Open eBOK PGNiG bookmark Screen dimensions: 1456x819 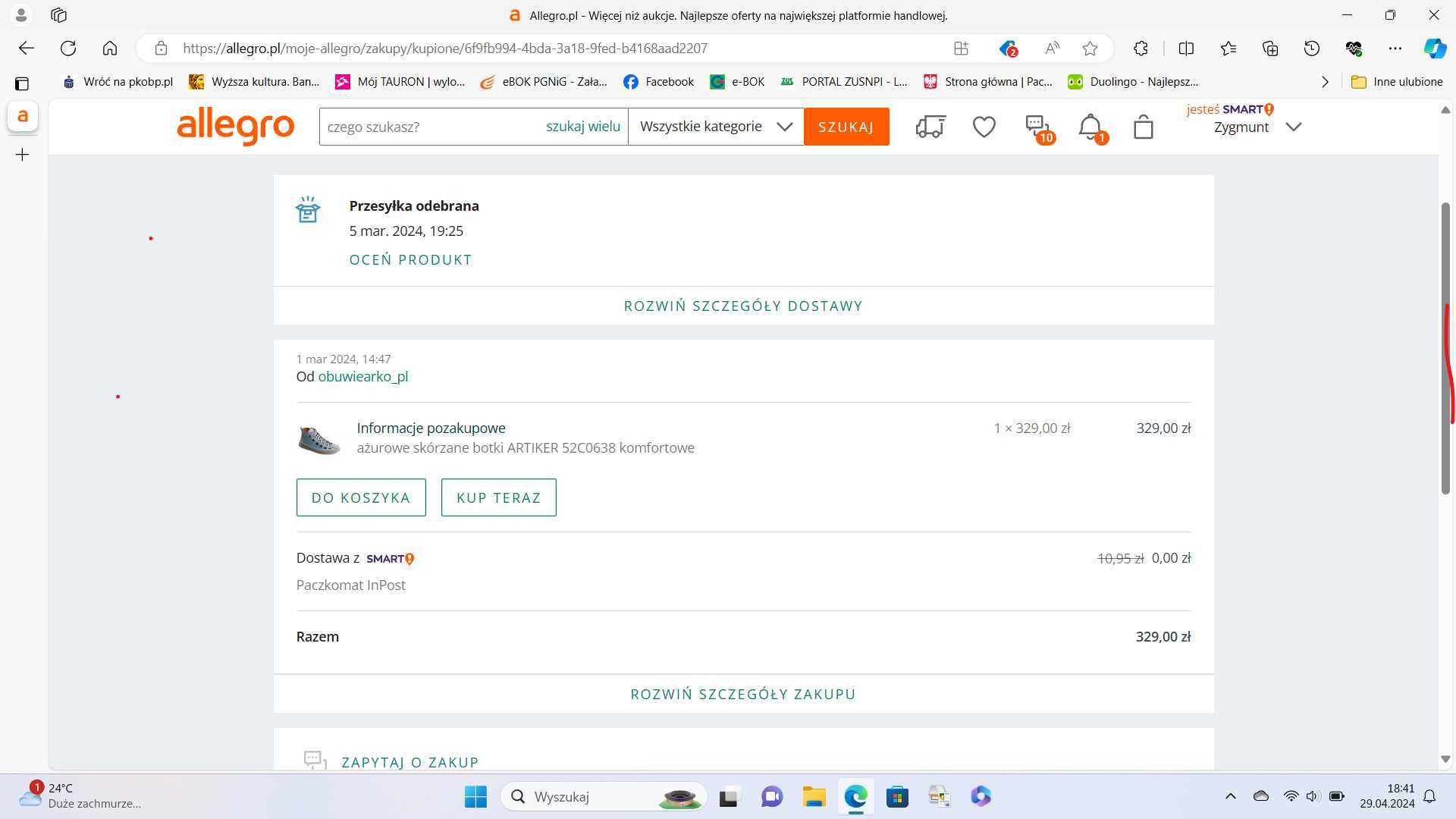[x=544, y=82]
